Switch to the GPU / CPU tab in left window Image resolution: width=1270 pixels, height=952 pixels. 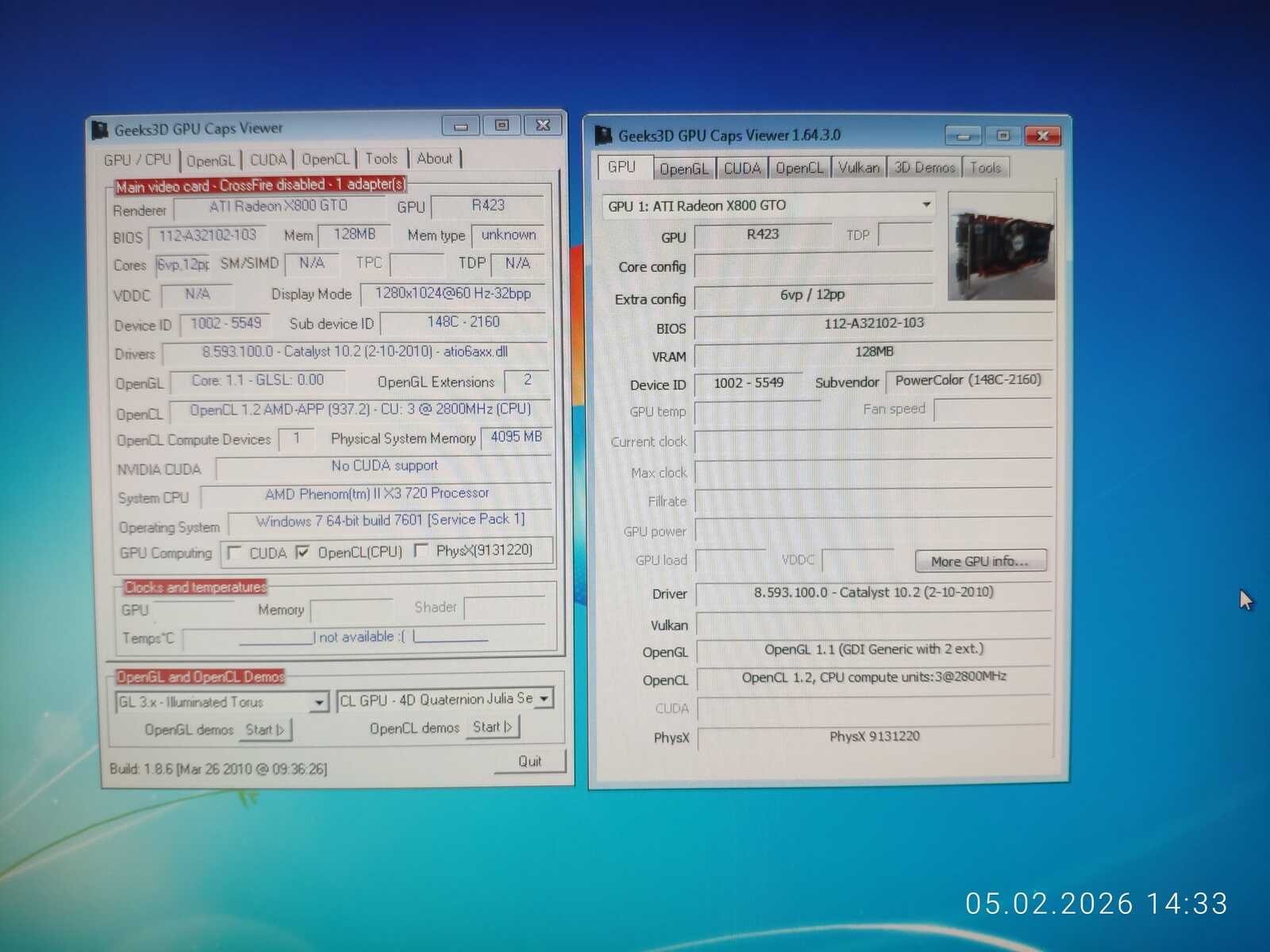137,159
